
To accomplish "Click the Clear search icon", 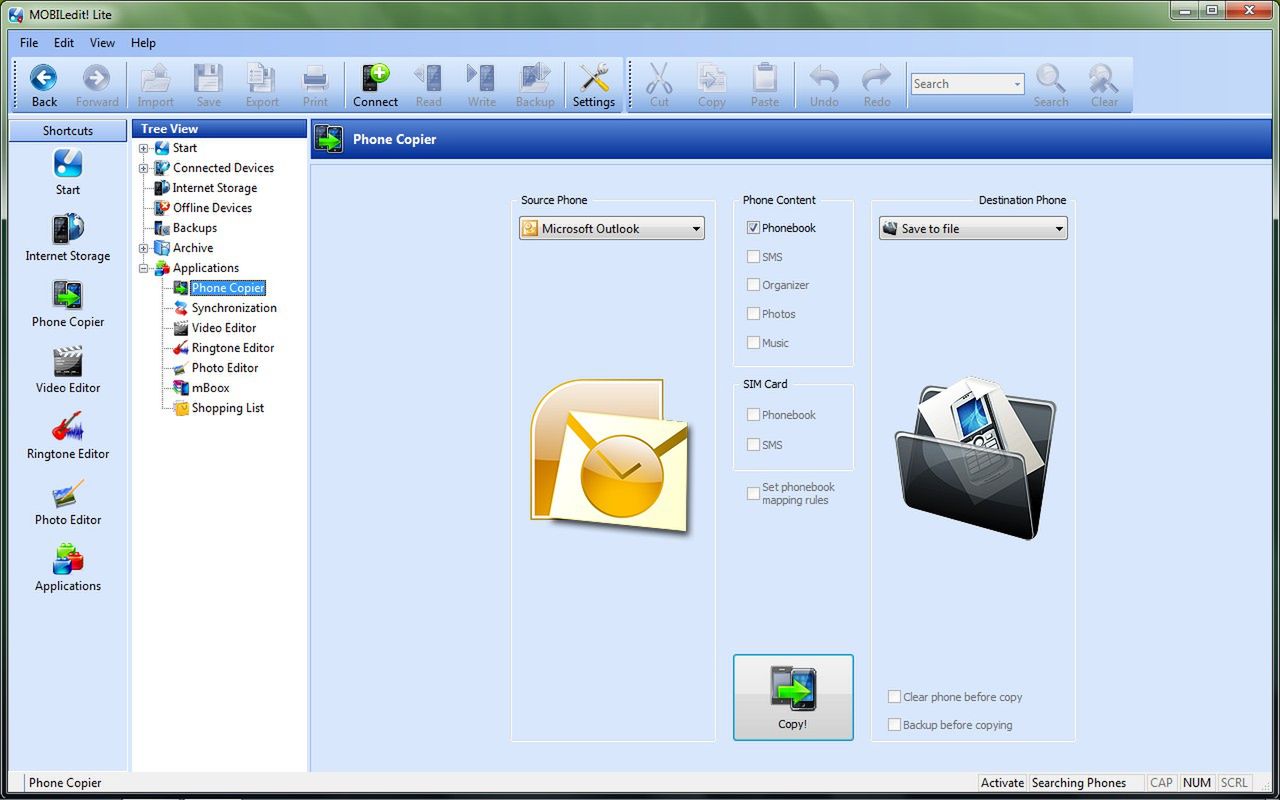I will [x=1104, y=85].
